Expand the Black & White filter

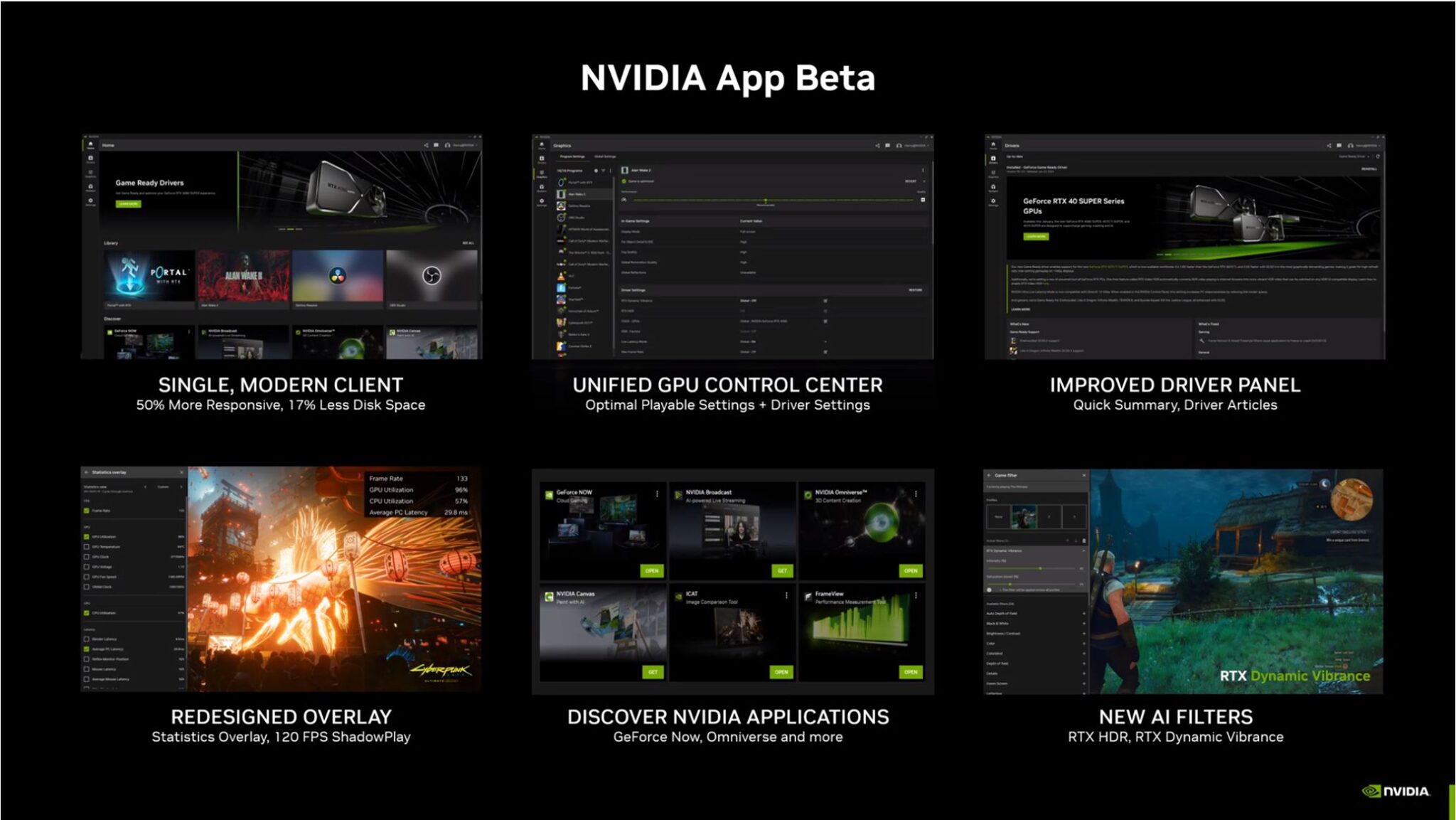(x=1084, y=624)
